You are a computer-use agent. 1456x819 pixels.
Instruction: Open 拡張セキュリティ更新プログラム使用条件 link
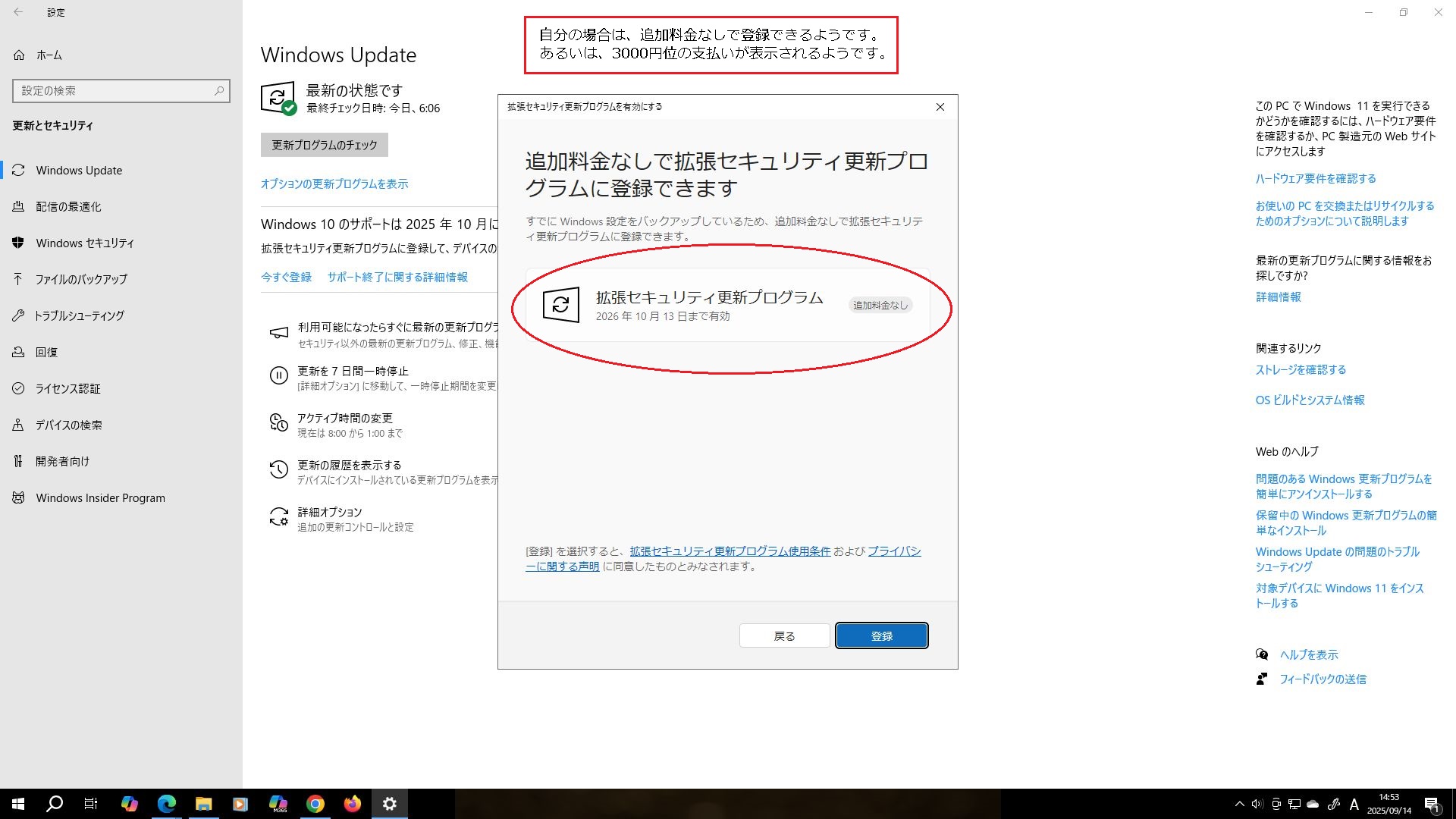click(730, 551)
